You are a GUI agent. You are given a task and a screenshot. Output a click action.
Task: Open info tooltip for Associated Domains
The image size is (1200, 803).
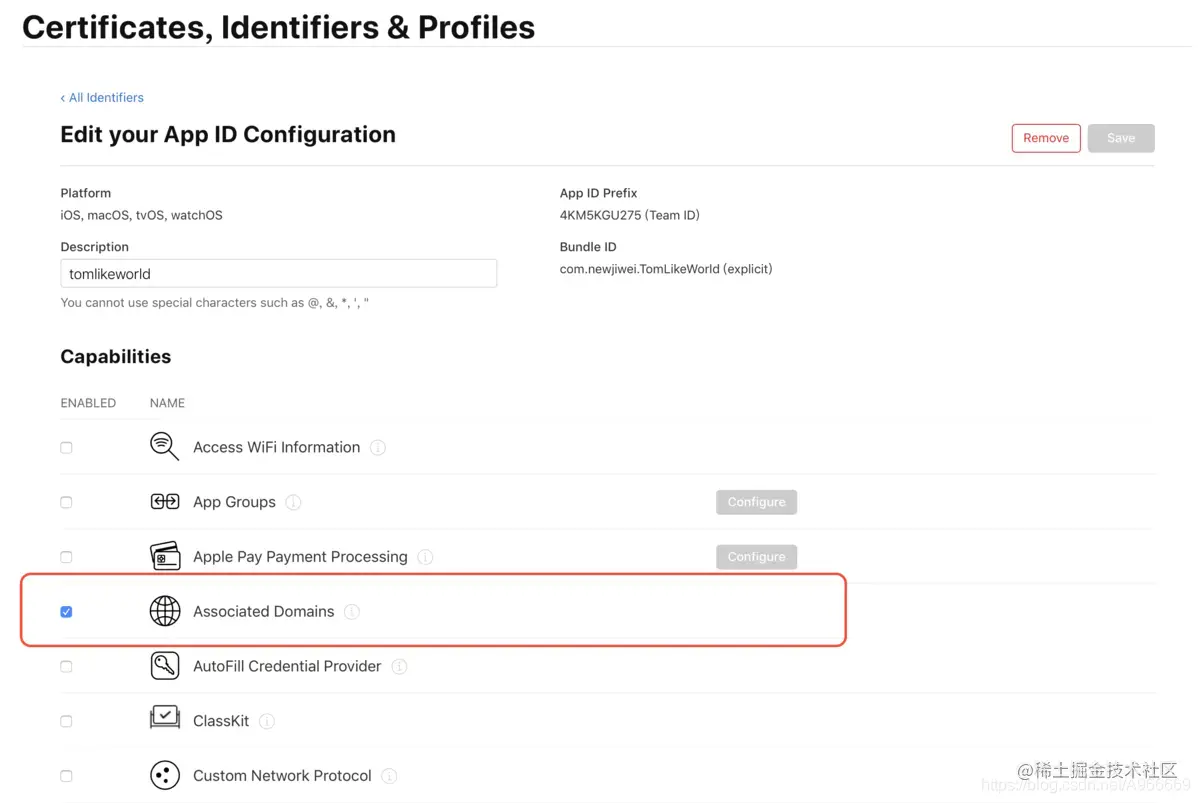click(352, 611)
